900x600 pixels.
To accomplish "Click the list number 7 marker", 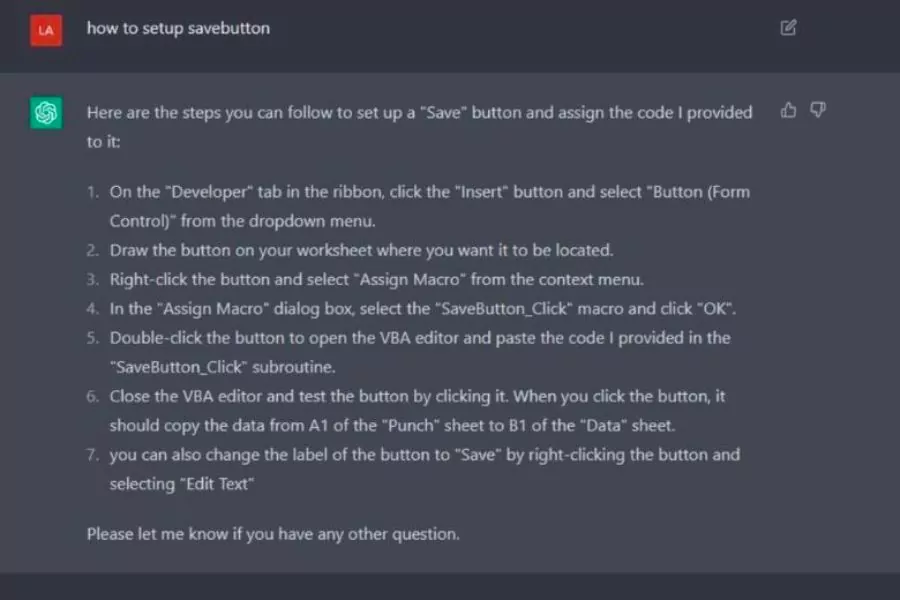I will (93, 455).
